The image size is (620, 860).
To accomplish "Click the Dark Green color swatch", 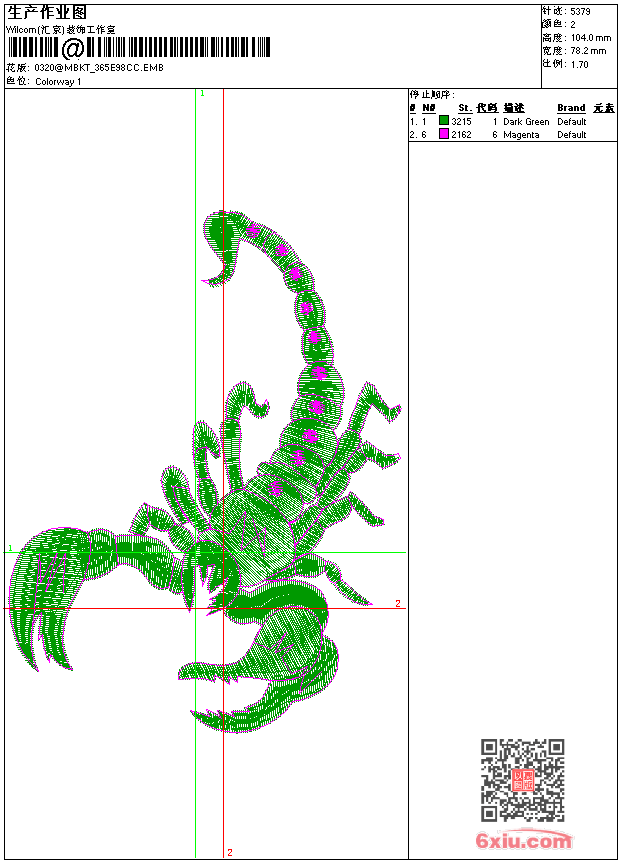I will [x=444, y=121].
